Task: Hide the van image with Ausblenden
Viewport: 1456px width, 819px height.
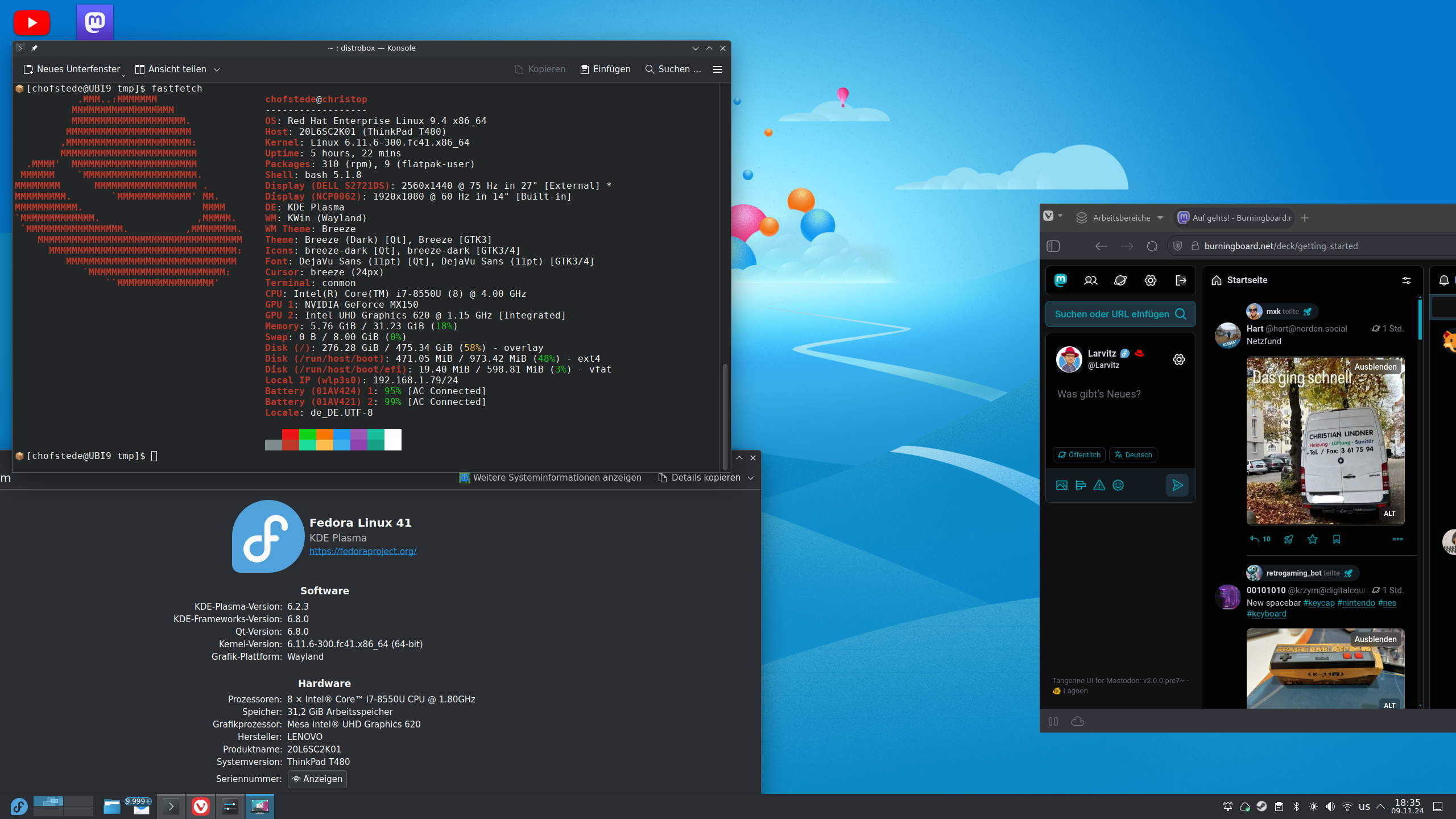Action: pyautogui.click(x=1375, y=367)
